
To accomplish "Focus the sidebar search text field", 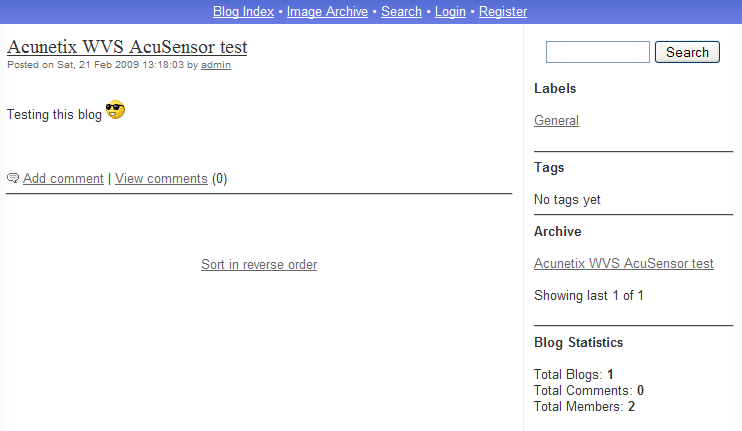I will point(598,52).
